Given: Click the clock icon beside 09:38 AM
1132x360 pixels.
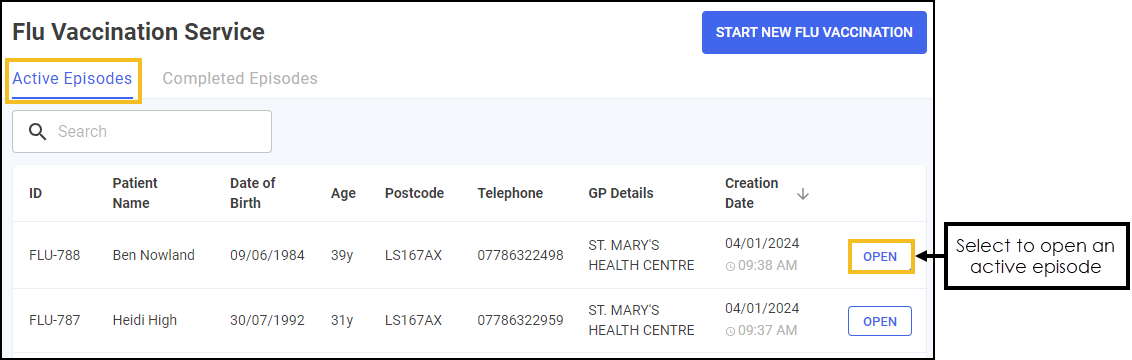Looking at the screenshot, I should [x=730, y=266].
